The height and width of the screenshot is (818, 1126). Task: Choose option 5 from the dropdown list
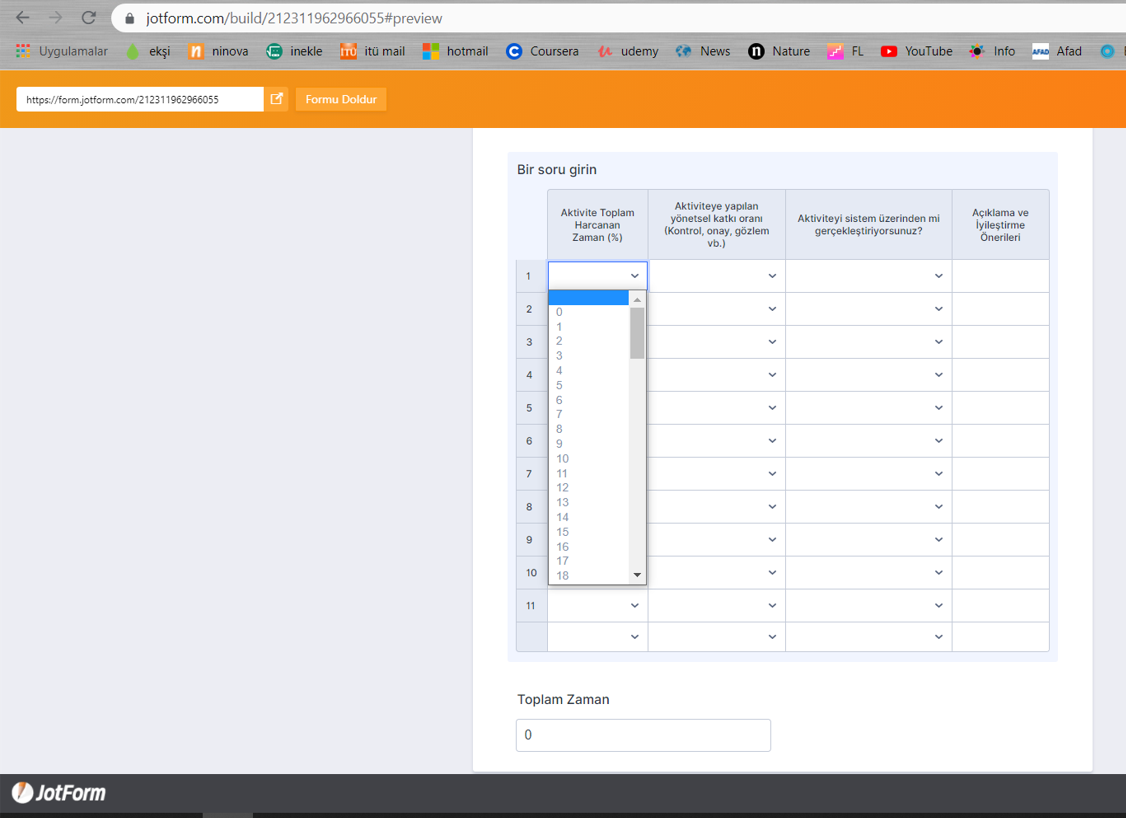pyautogui.click(x=559, y=385)
